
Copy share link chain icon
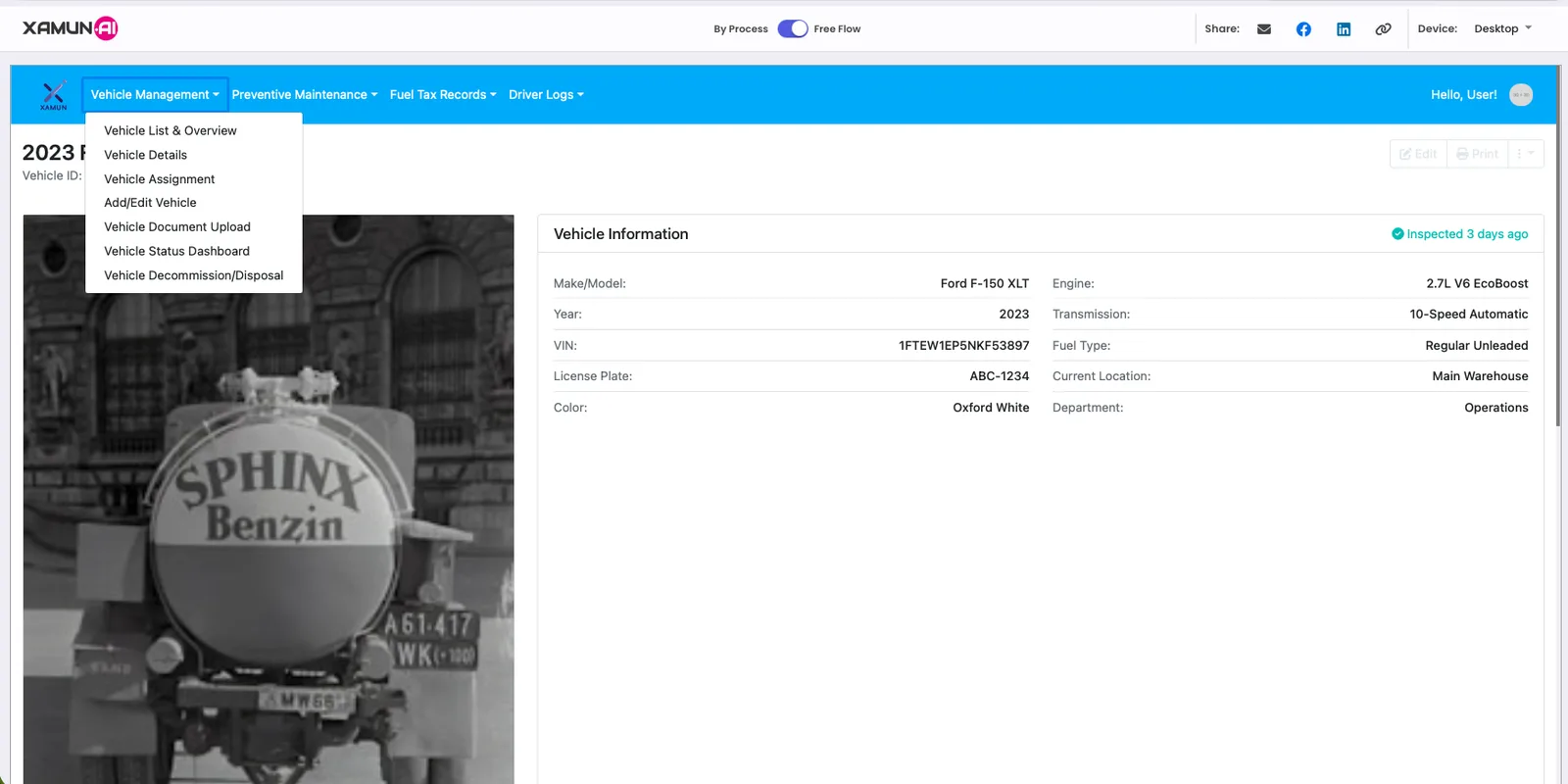click(x=1383, y=29)
